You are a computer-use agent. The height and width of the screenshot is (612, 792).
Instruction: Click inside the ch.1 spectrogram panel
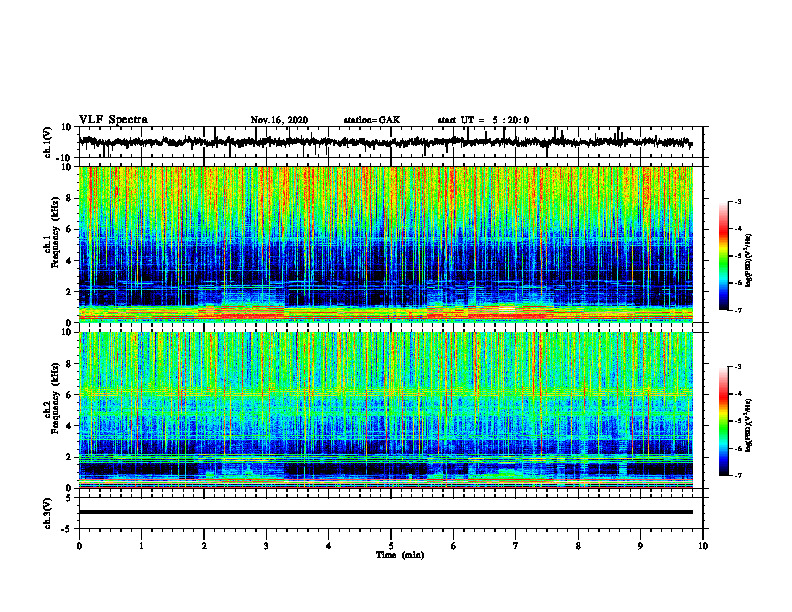point(385,244)
